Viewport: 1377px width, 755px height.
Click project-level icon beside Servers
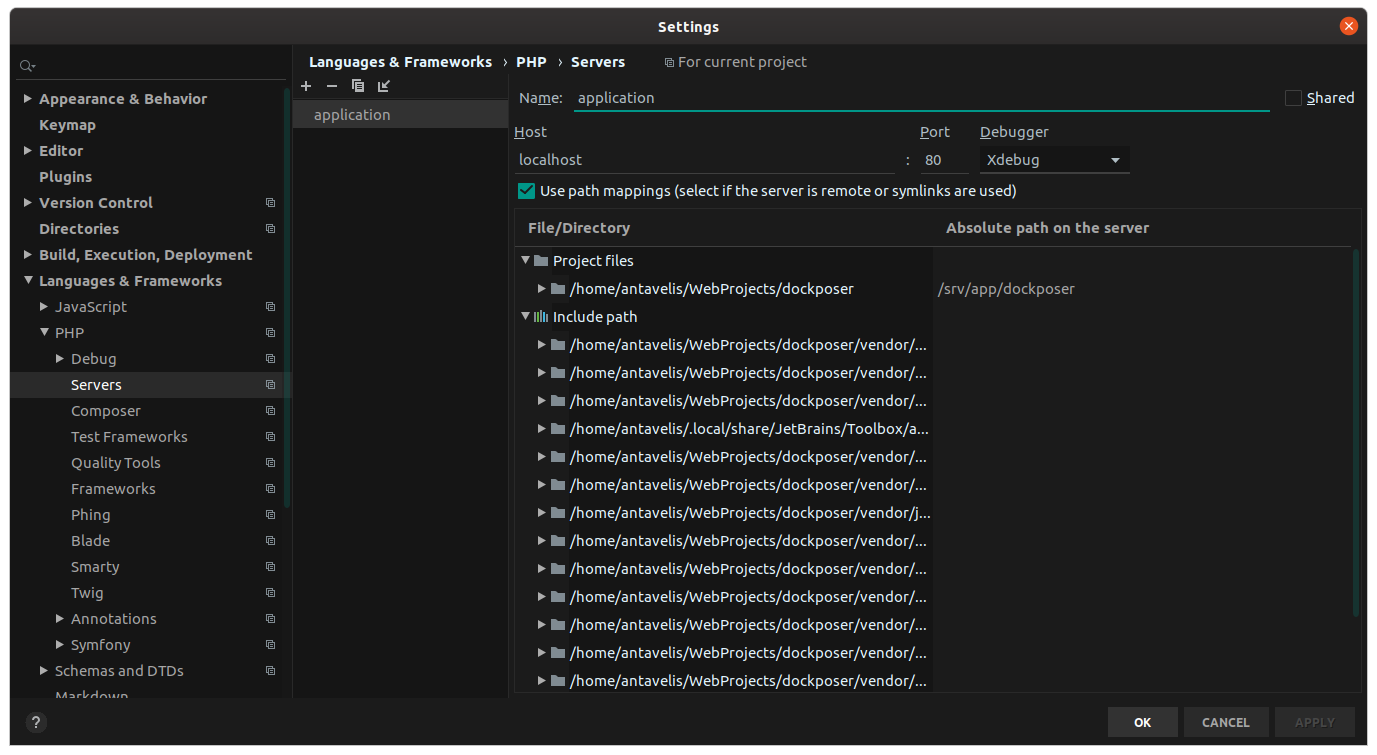tap(270, 385)
